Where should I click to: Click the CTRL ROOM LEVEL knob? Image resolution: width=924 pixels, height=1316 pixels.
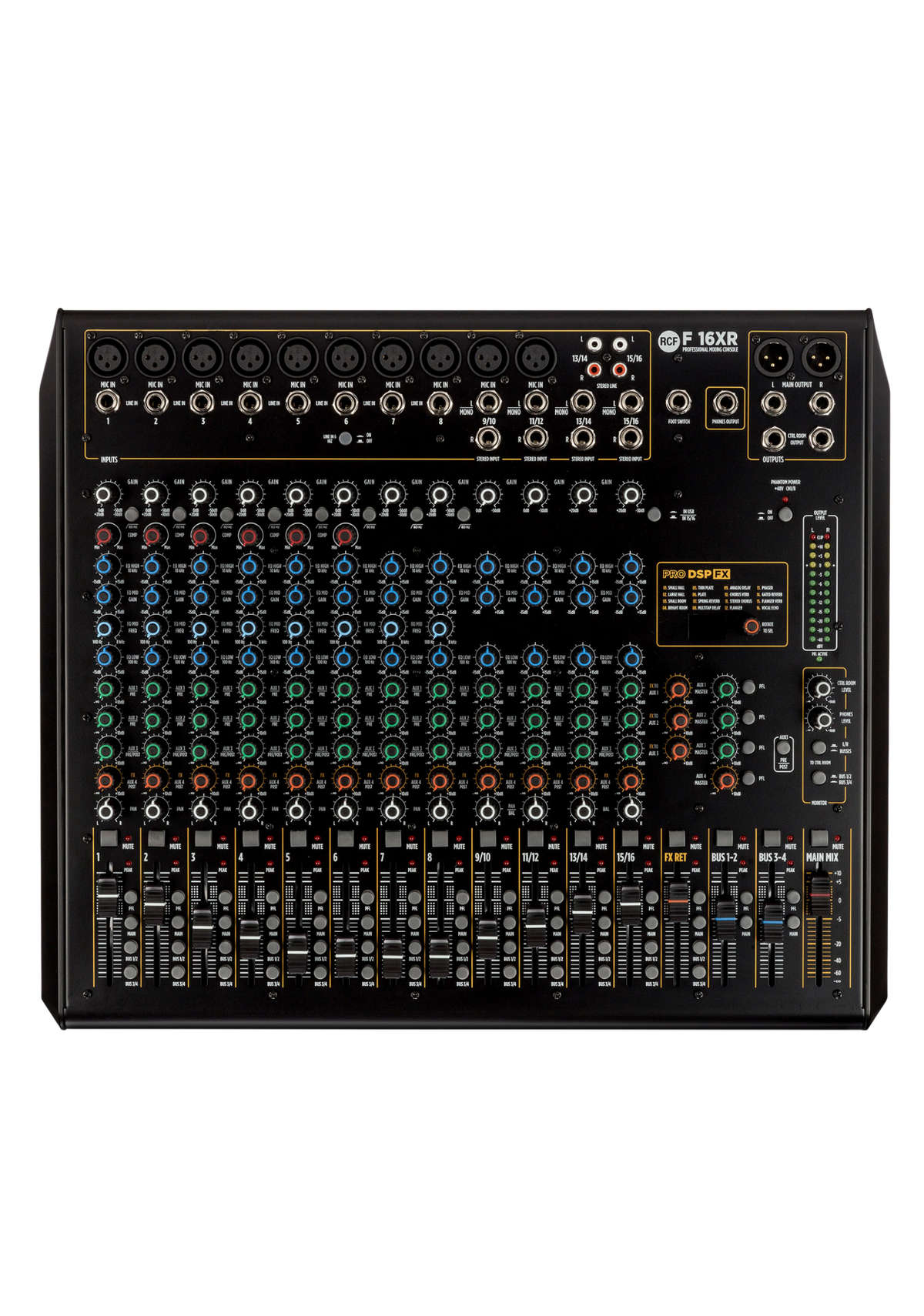click(x=822, y=687)
